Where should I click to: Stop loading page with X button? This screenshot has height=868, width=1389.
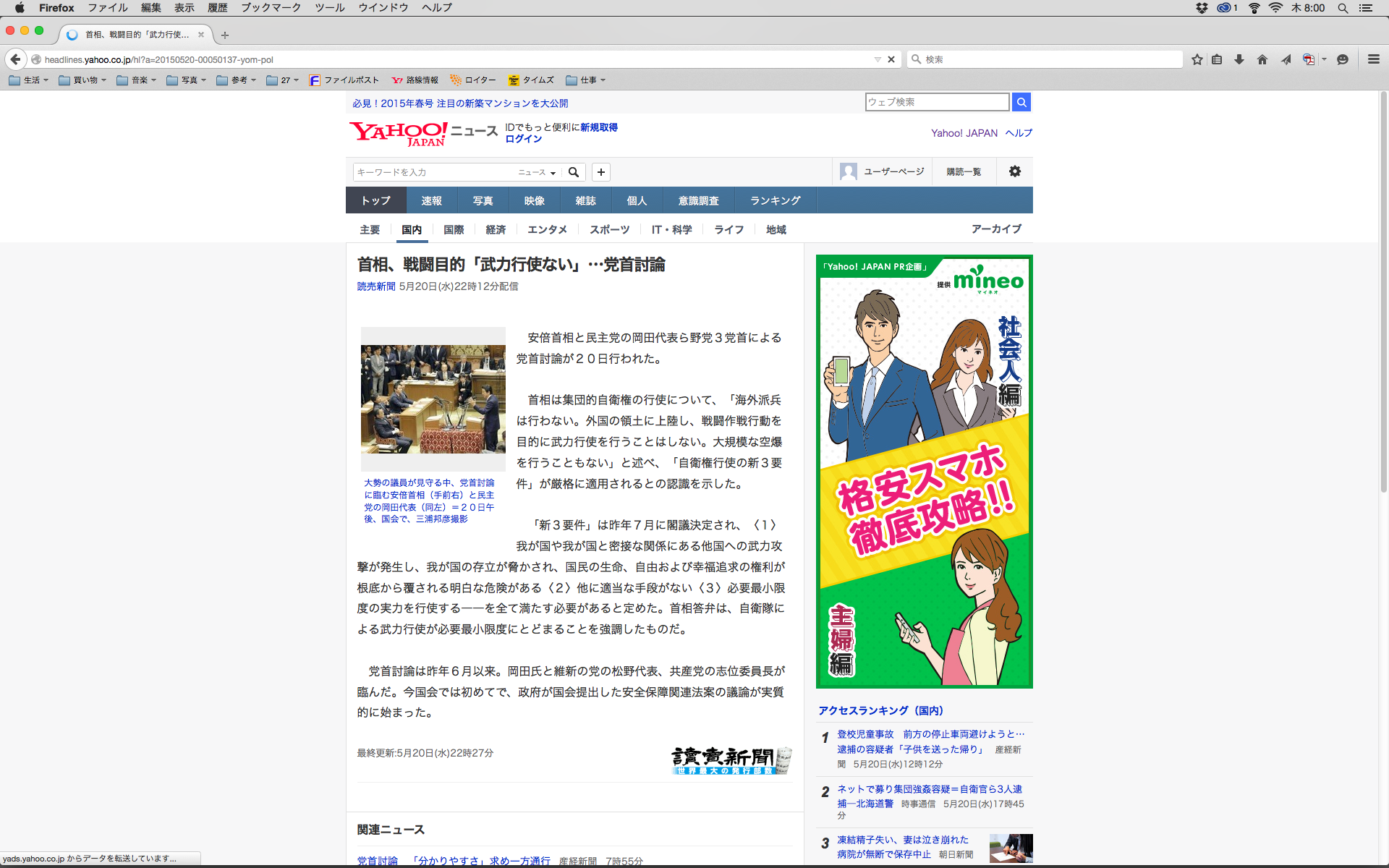pos(891,59)
